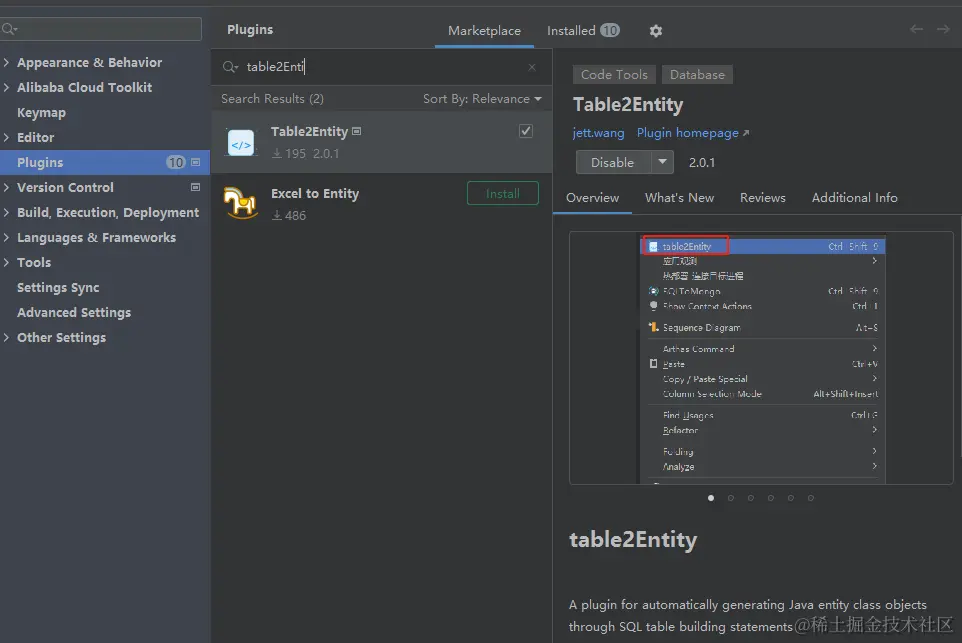Open Sort By: Relevance dropdown

pyautogui.click(x=482, y=99)
